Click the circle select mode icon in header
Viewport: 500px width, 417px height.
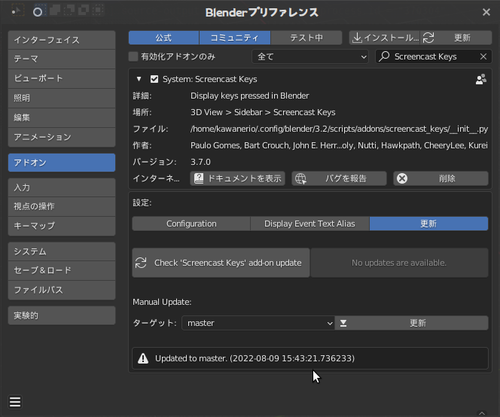tap(38, 12)
